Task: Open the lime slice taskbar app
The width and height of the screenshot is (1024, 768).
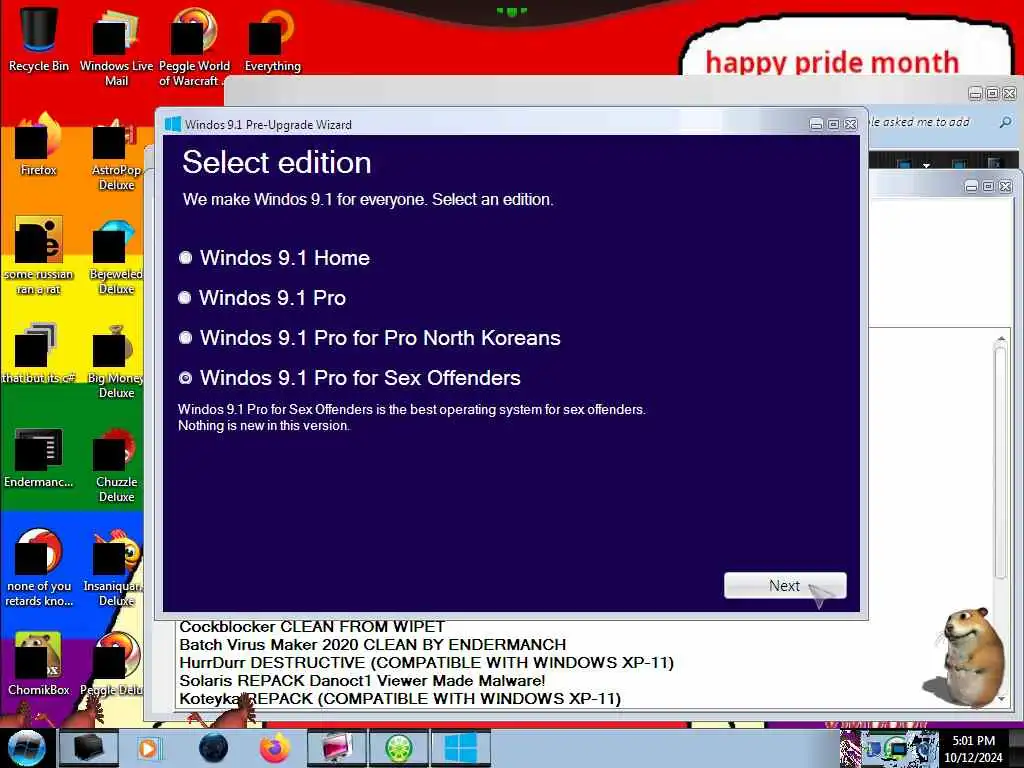Action: click(398, 748)
